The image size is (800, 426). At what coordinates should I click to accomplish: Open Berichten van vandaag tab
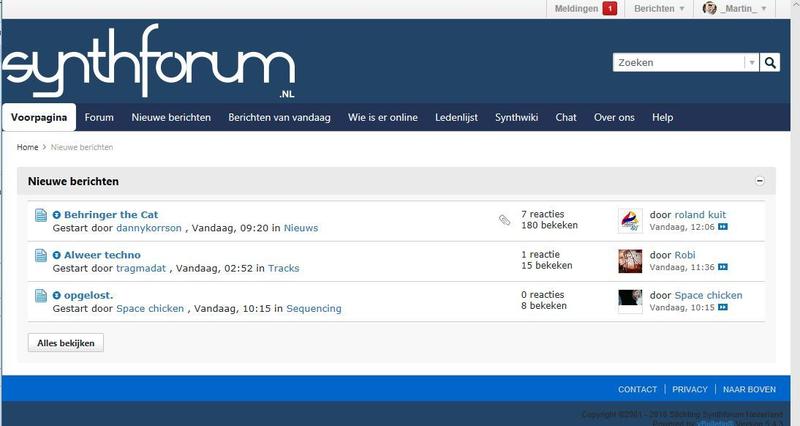(x=279, y=117)
